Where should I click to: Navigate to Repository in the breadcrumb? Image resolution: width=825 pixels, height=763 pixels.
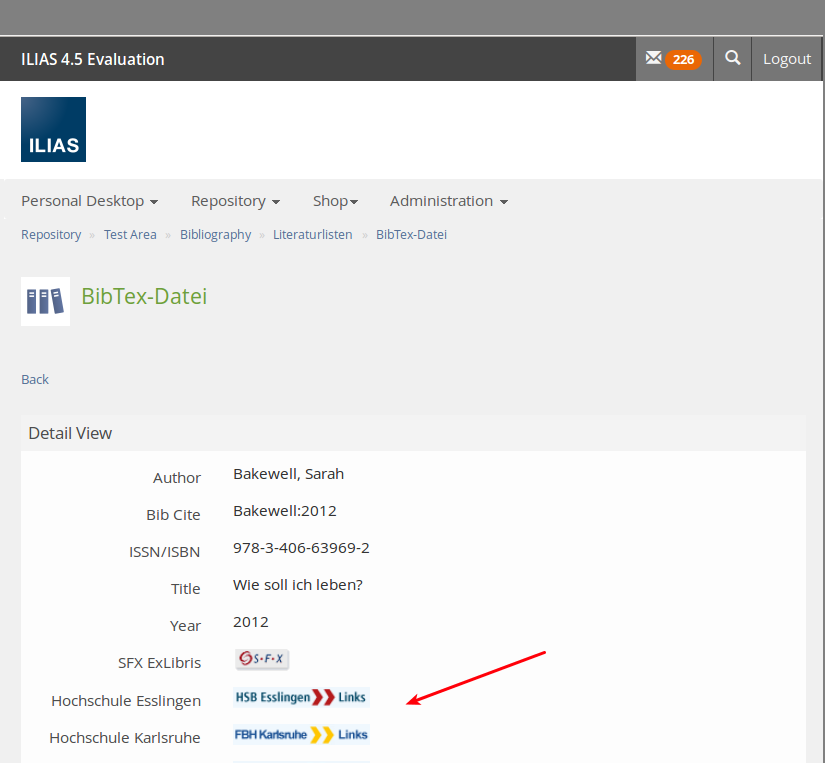coord(51,235)
